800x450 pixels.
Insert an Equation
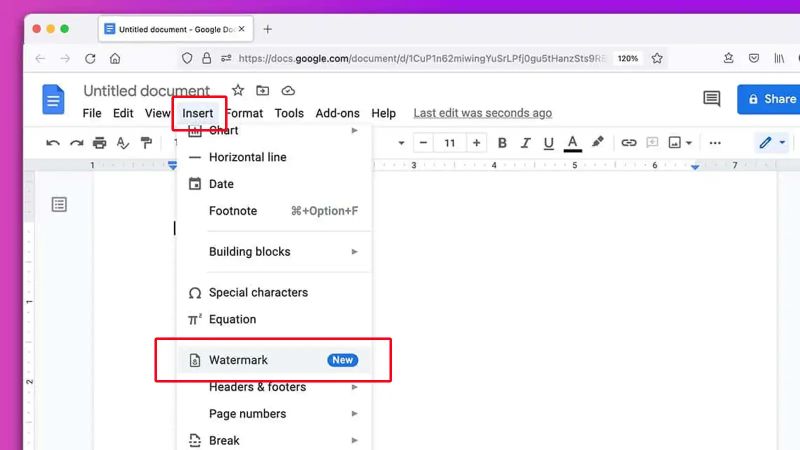coord(274,319)
